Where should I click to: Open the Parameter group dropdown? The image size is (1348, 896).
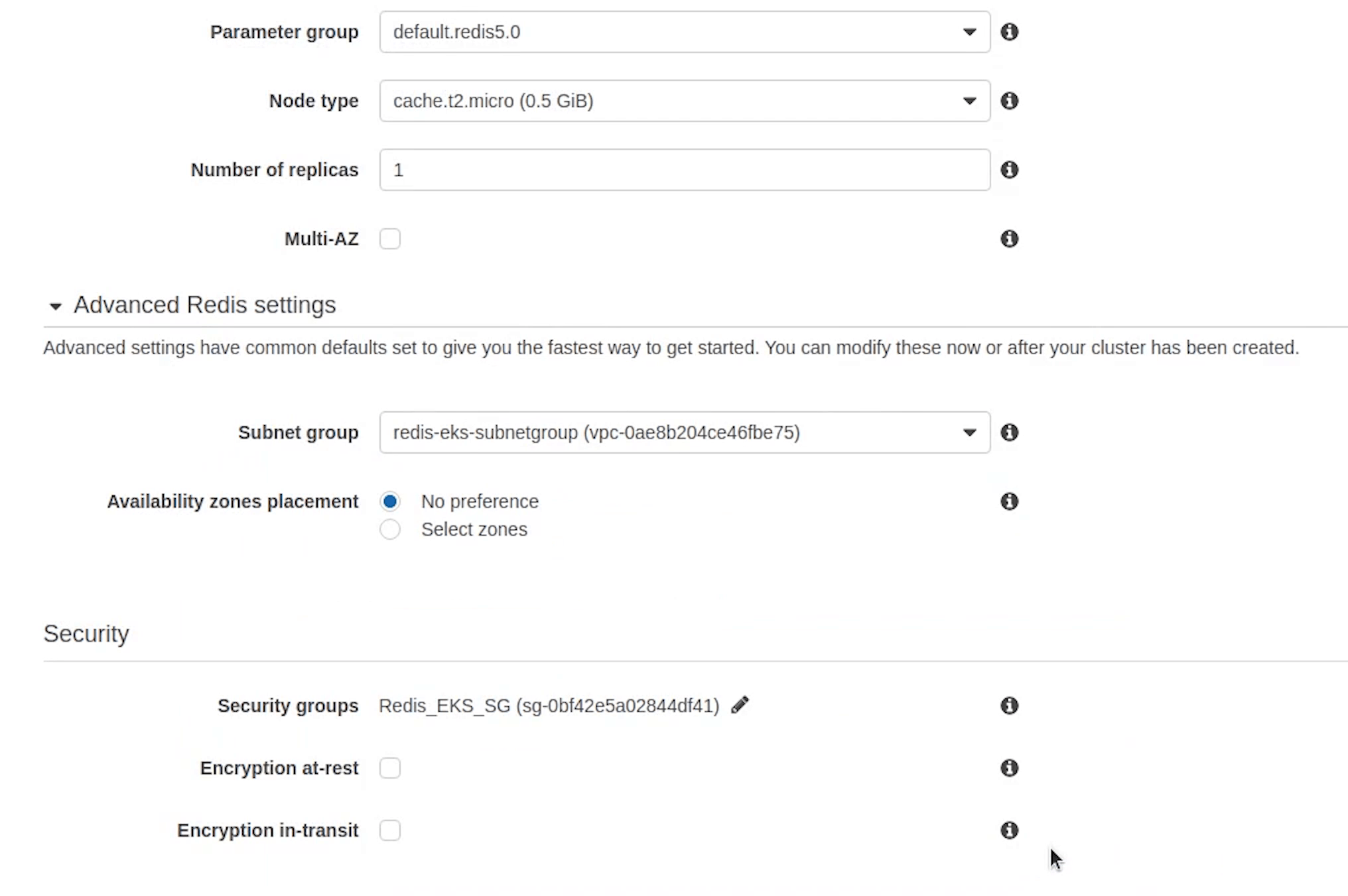pos(685,32)
